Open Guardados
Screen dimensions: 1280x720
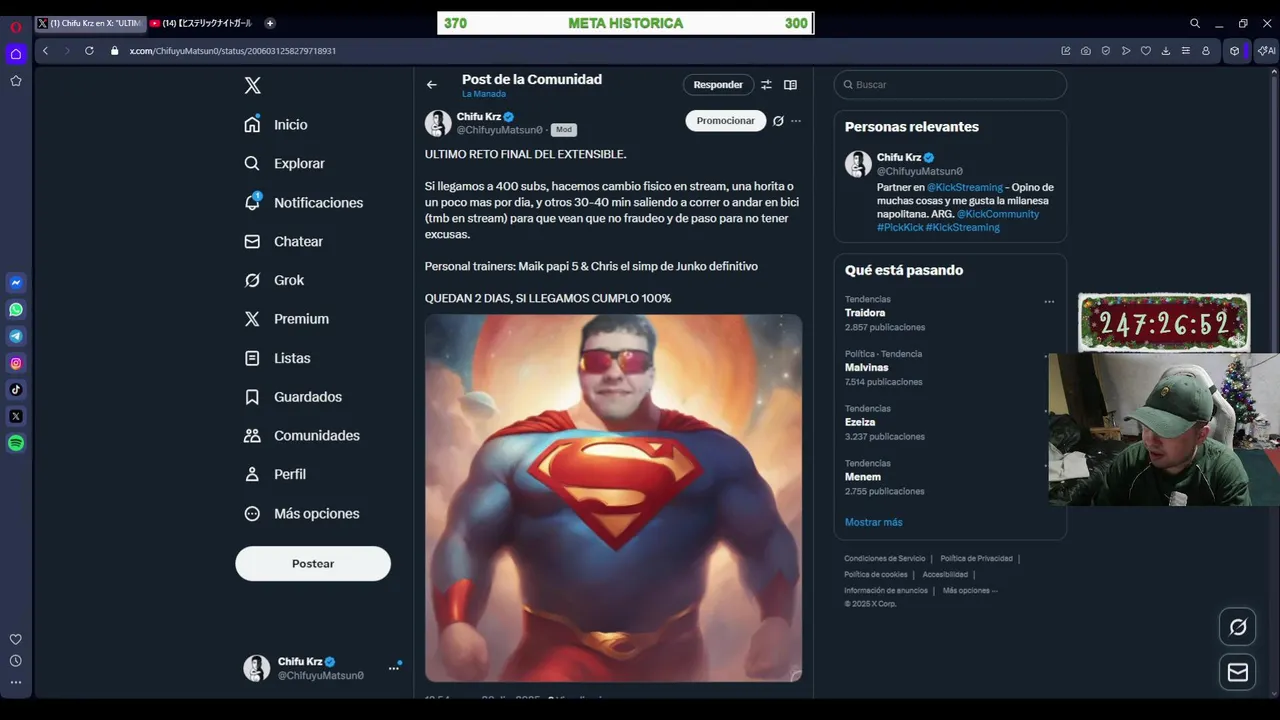tap(293, 397)
